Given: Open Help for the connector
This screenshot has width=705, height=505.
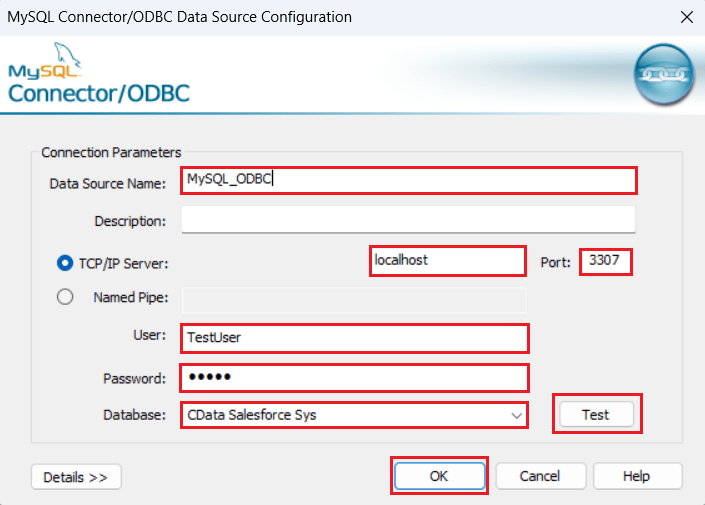Looking at the screenshot, I should (x=637, y=476).
